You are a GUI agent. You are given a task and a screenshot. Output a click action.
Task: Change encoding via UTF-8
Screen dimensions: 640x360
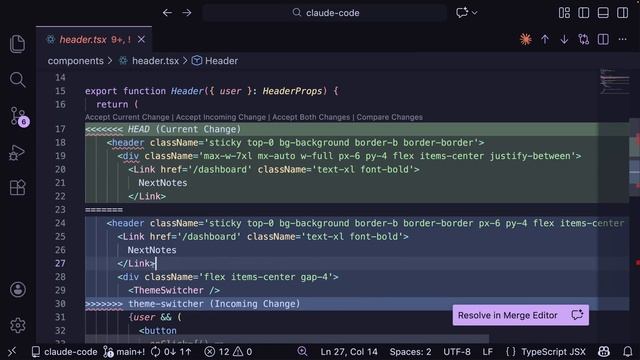(457, 351)
